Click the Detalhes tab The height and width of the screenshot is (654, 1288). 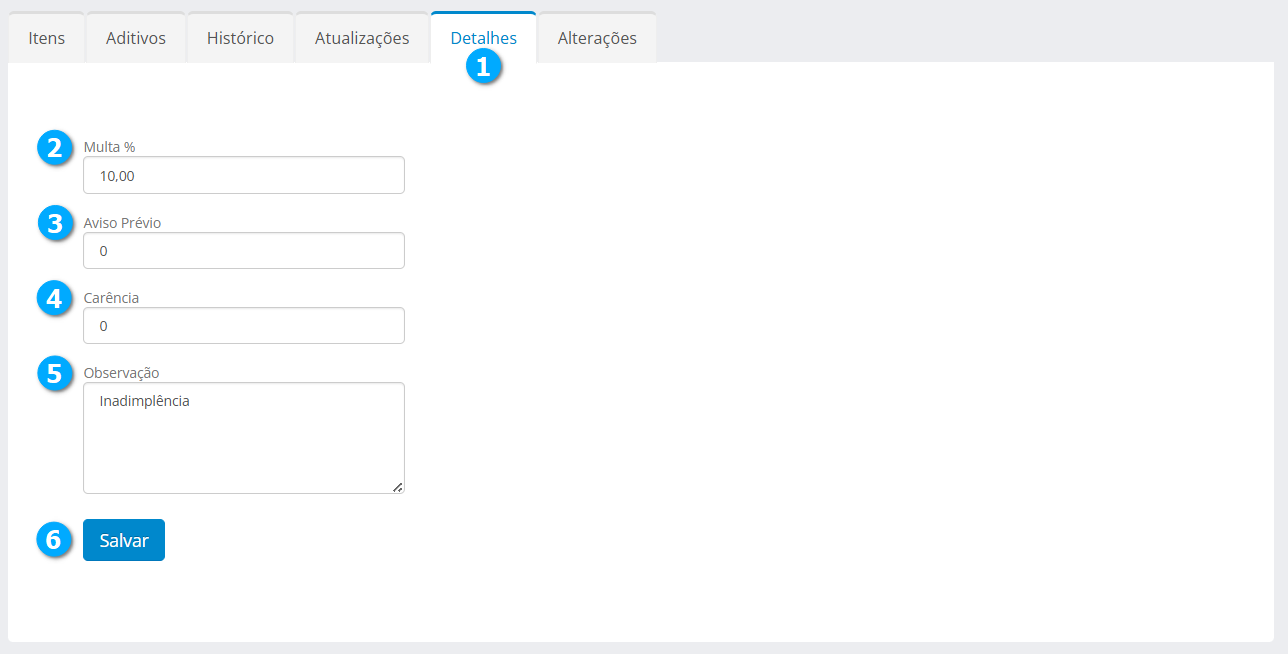483,38
